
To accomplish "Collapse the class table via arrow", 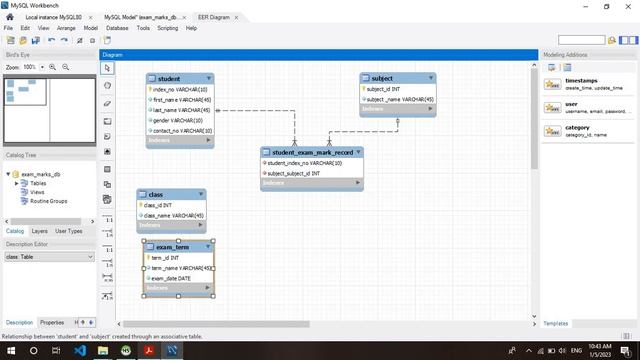I will click(201, 194).
